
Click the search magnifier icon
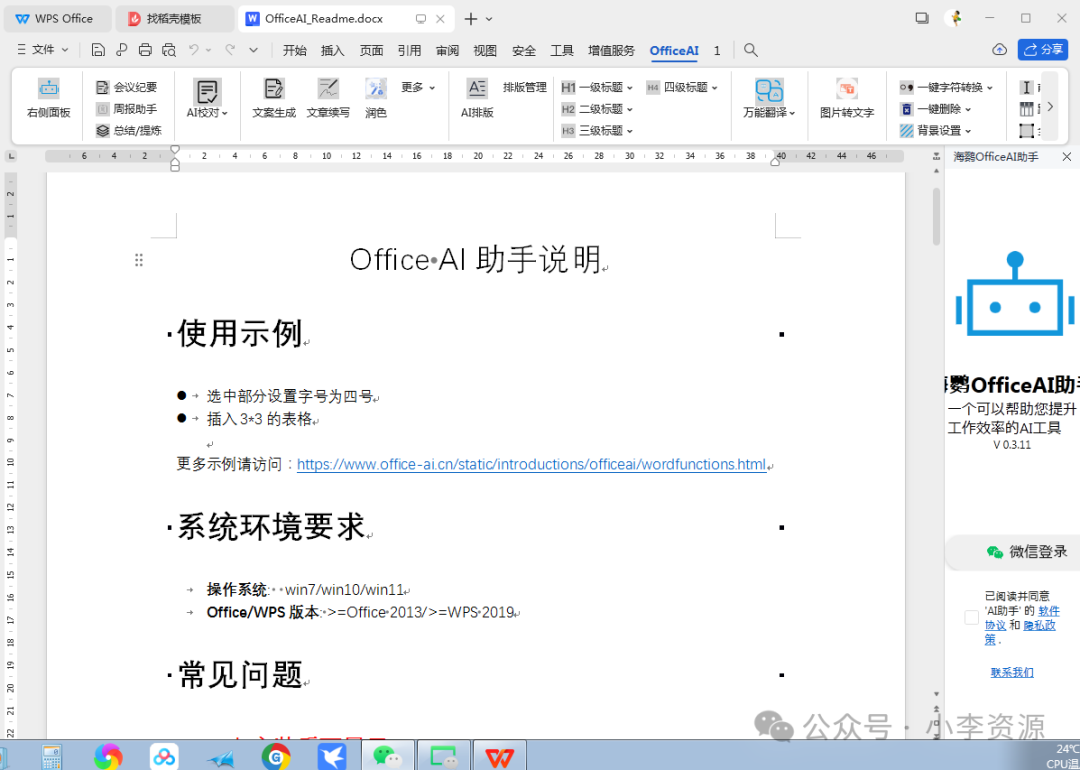point(751,50)
